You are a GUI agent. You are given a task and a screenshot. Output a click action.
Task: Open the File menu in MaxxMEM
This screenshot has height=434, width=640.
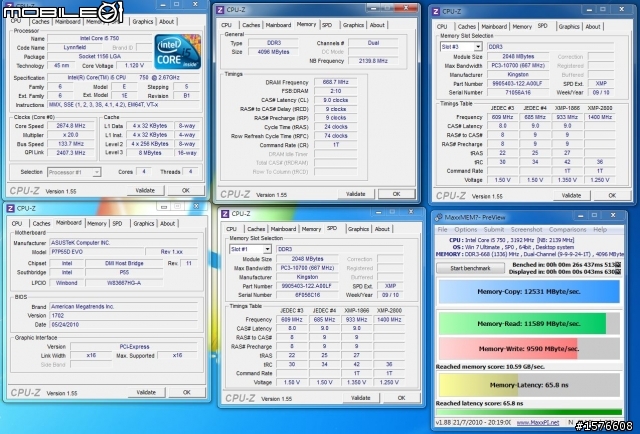tap(442, 229)
